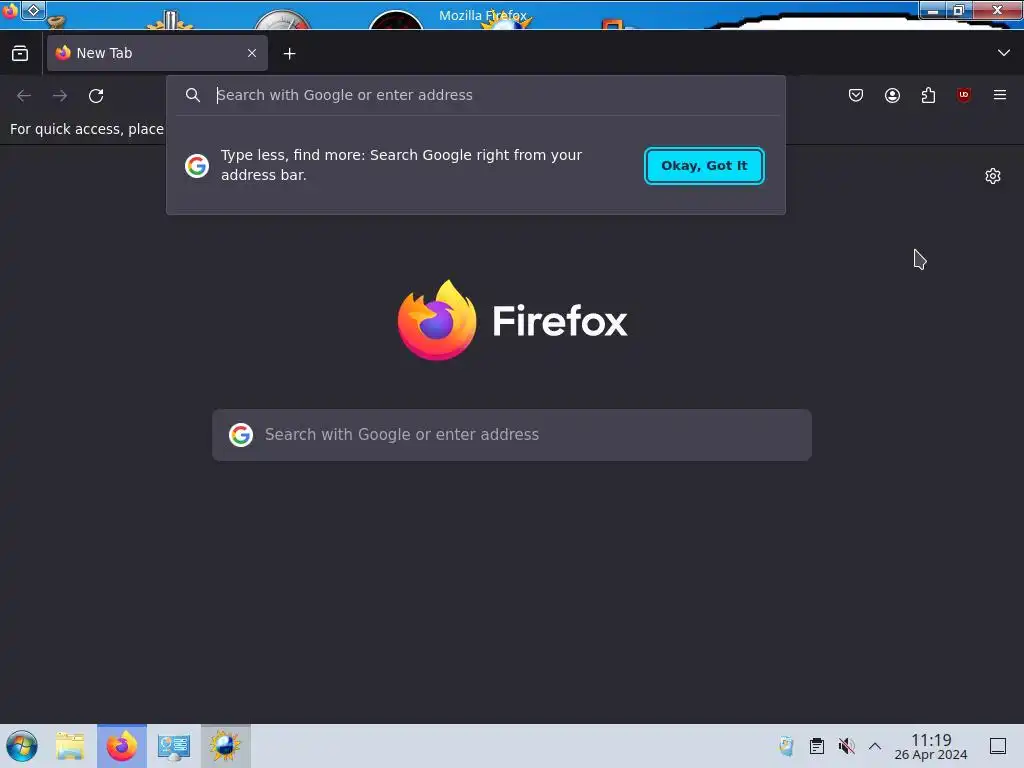
Task: Dismiss tip with Okay, Got It
Action: coord(704,166)
